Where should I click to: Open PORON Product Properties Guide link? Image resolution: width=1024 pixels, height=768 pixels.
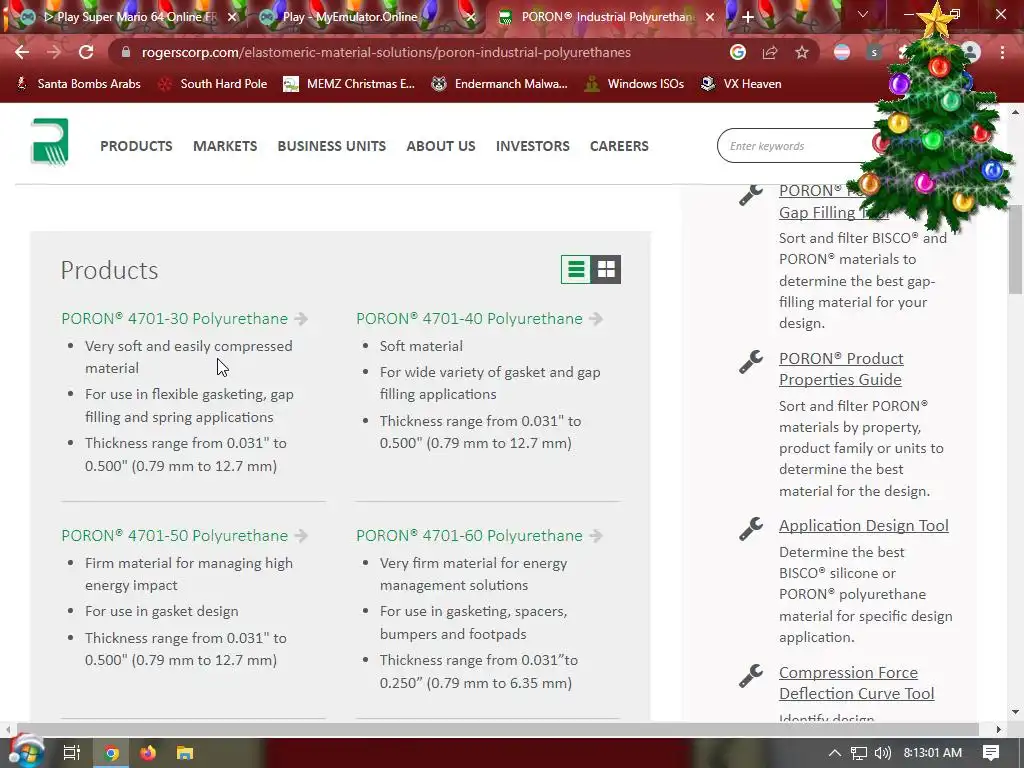[x=841, y=369]
